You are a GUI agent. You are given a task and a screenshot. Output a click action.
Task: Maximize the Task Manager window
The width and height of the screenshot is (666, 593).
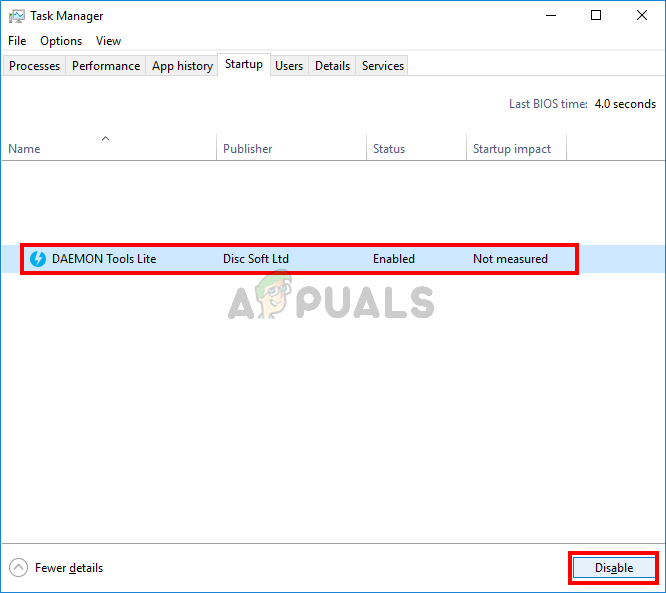click(596, 16)
